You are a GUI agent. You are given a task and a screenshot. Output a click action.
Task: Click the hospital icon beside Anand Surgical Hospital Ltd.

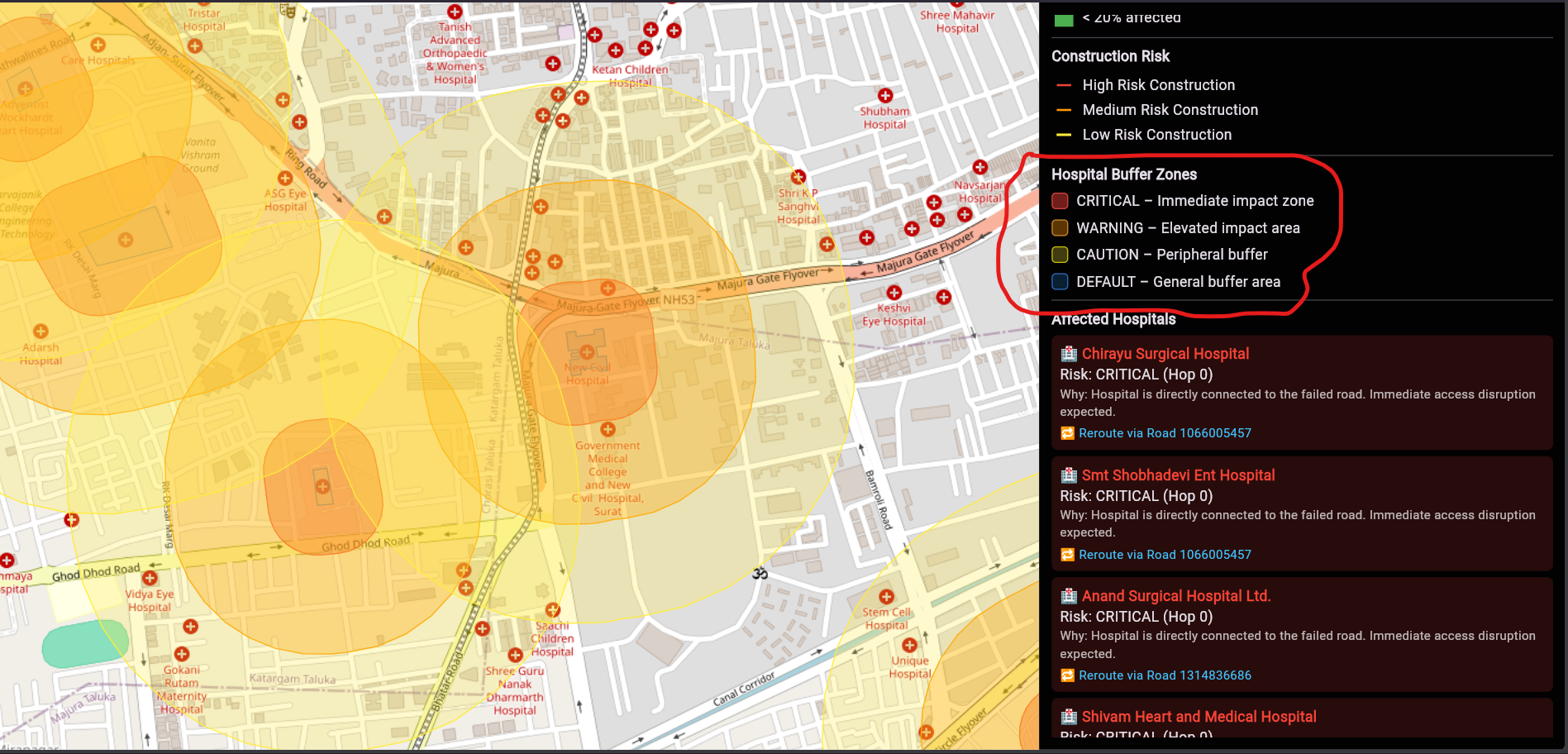(1069, 596)
